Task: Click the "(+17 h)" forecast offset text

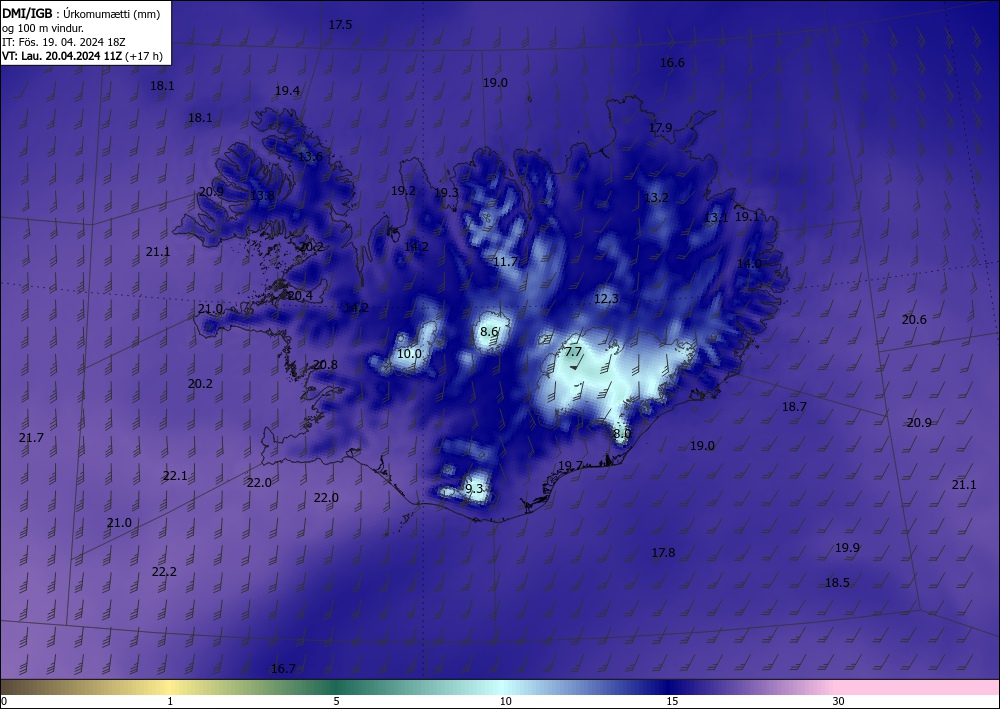Action: coord(143,56)
